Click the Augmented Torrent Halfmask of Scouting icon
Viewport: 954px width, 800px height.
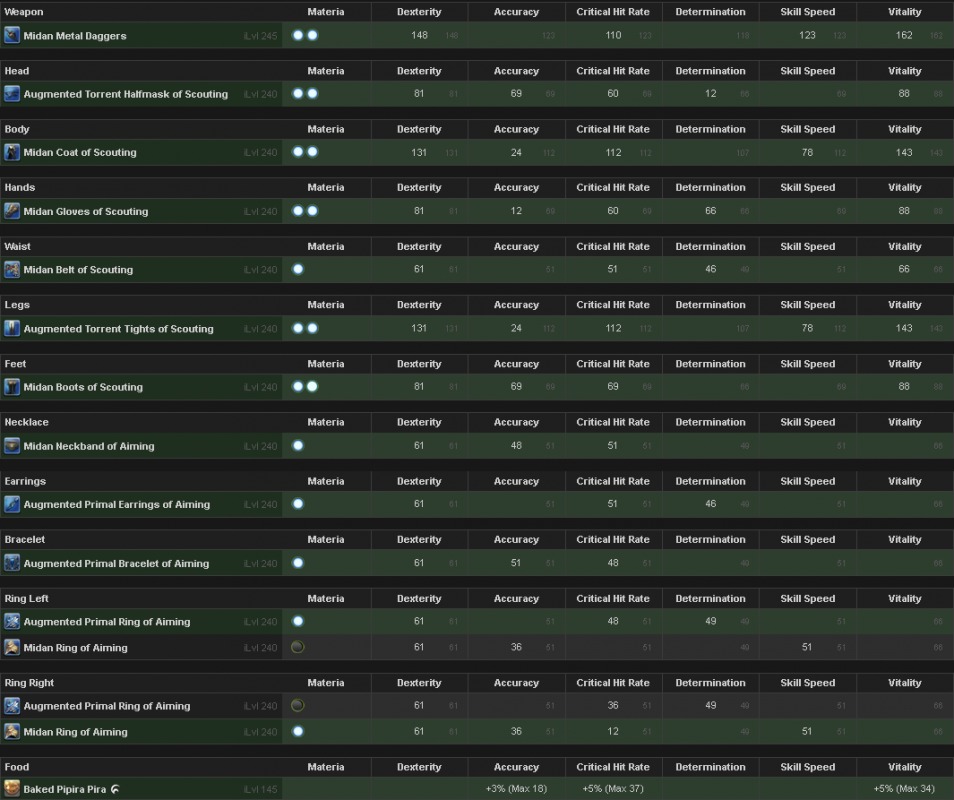[x=12, y=94]
